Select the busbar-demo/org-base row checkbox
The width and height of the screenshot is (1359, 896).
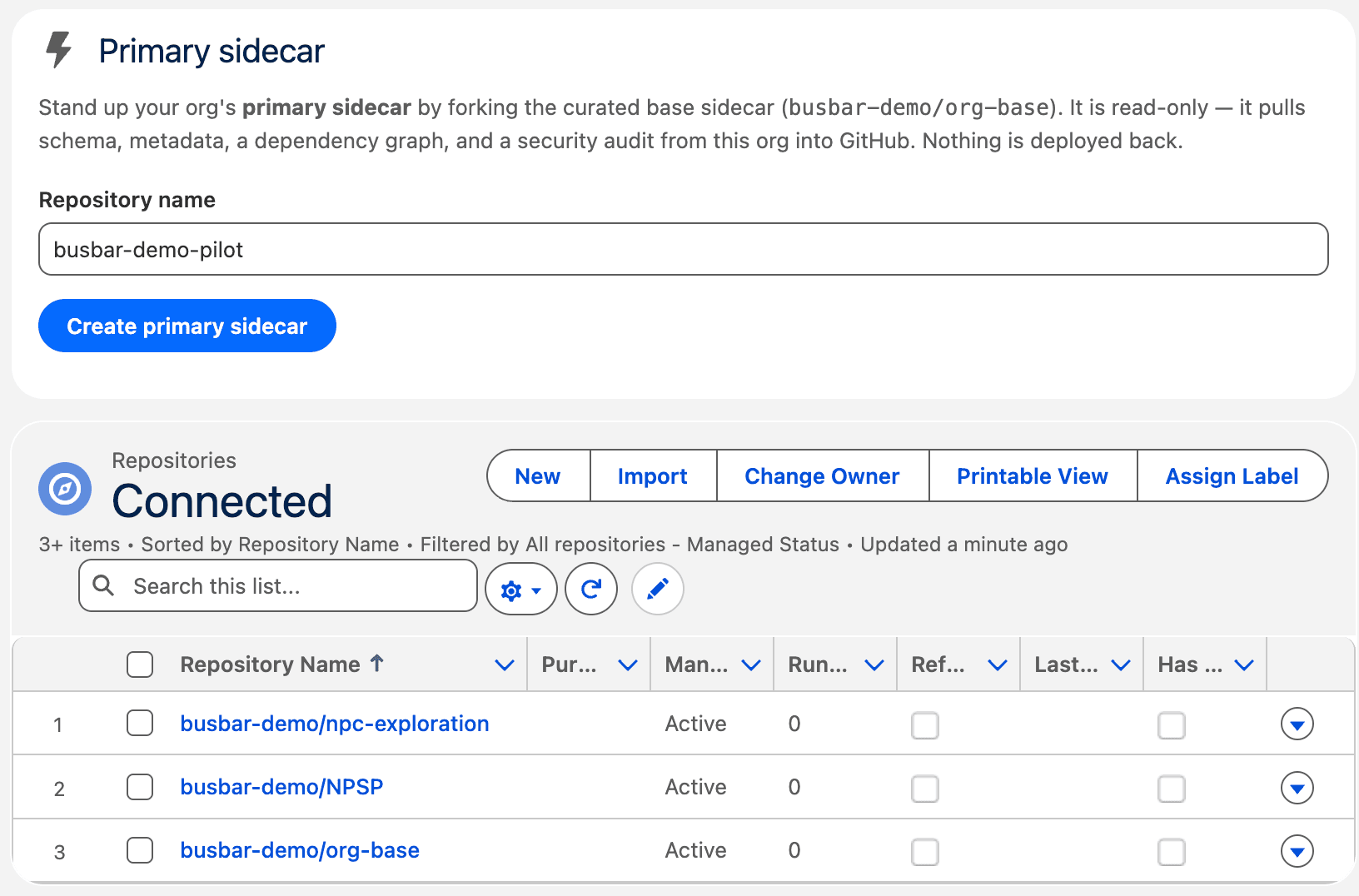click(140, 850)
